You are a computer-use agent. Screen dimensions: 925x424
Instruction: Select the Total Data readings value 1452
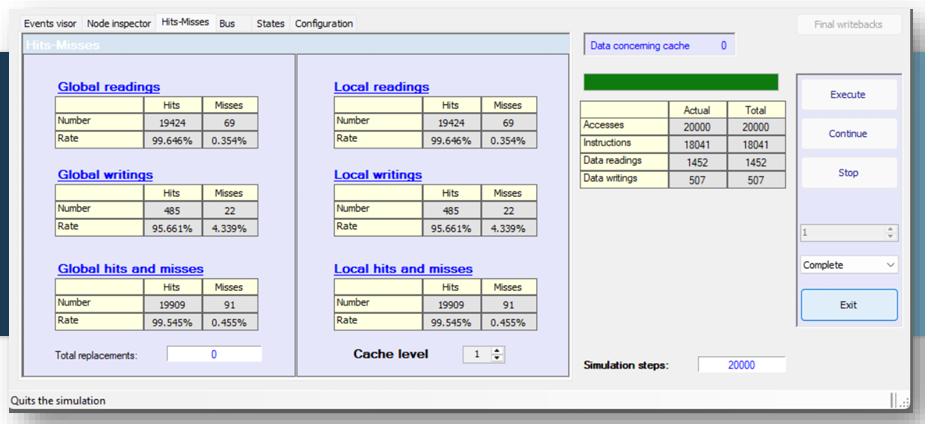click(x=756, y=163)
